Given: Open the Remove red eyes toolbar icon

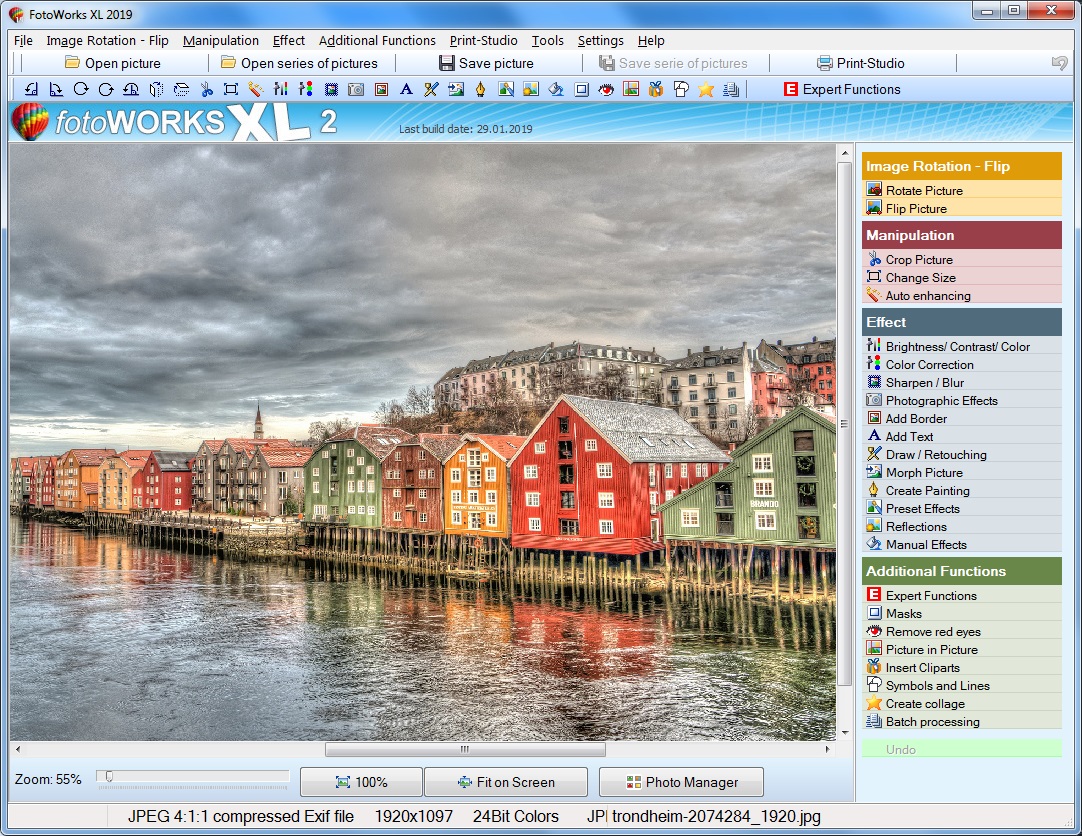Looking at the screenshot, I should tap(606, 89).
